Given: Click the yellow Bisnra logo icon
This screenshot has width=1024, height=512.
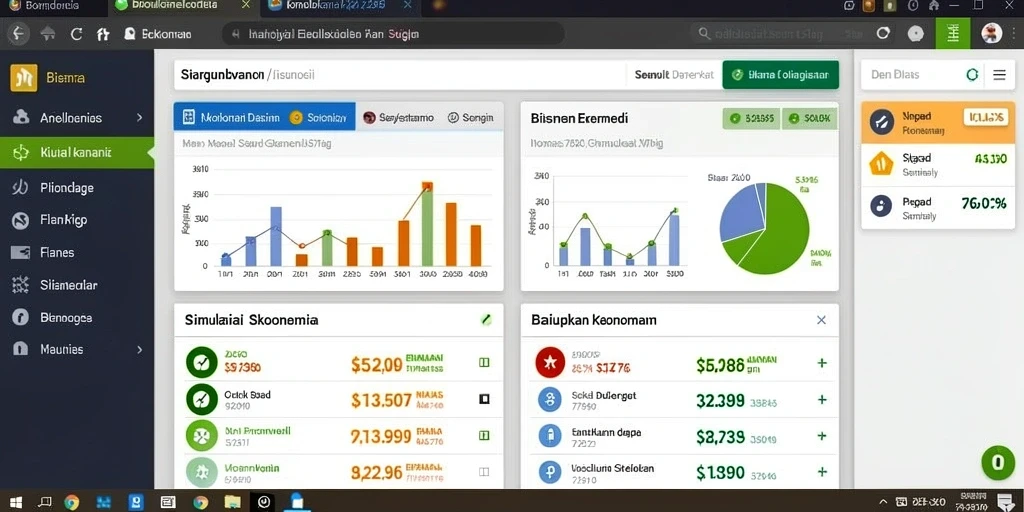Looking at the screenshot, I should (x=24, y=78).
